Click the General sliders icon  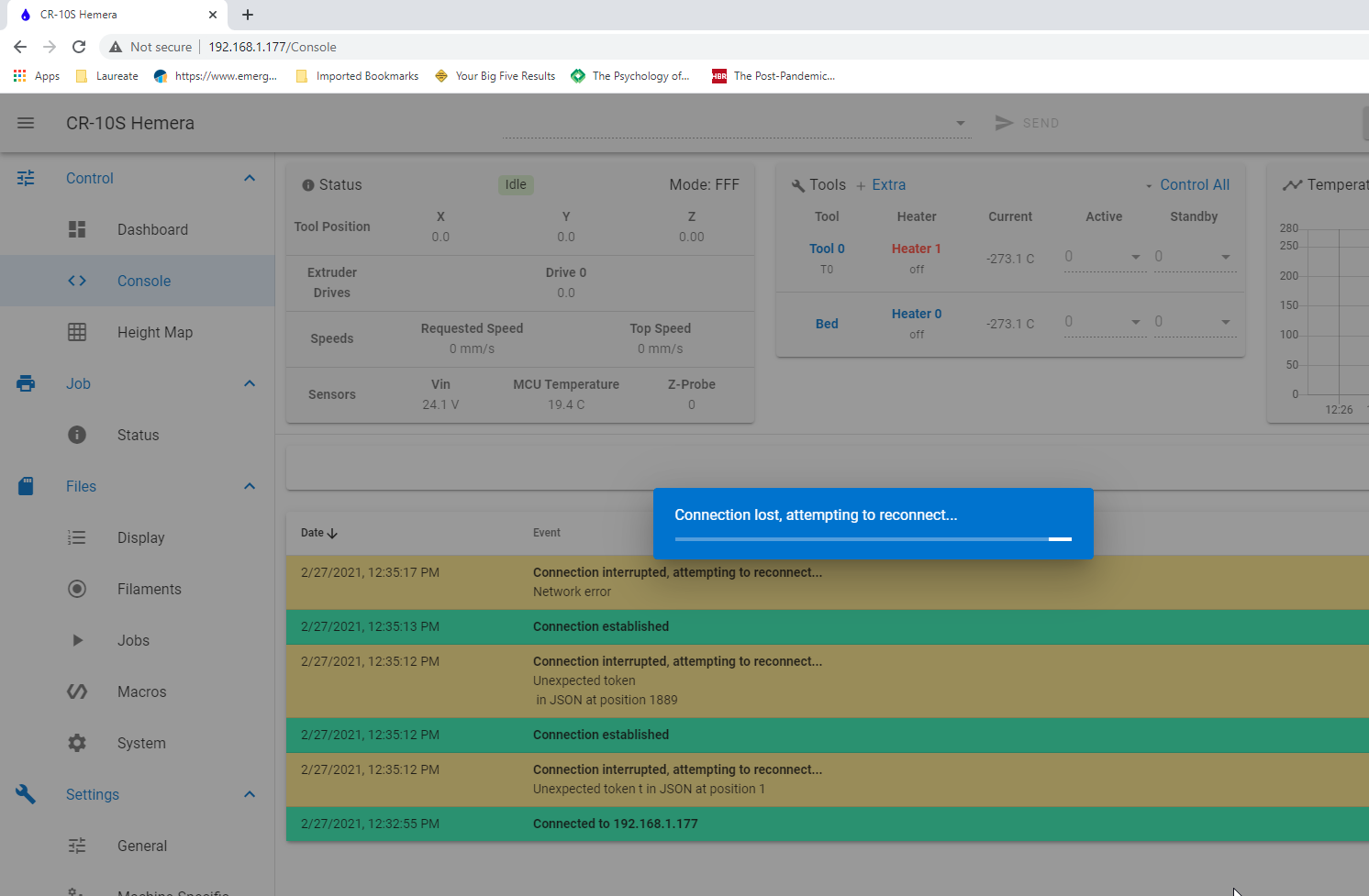[77, 846]
